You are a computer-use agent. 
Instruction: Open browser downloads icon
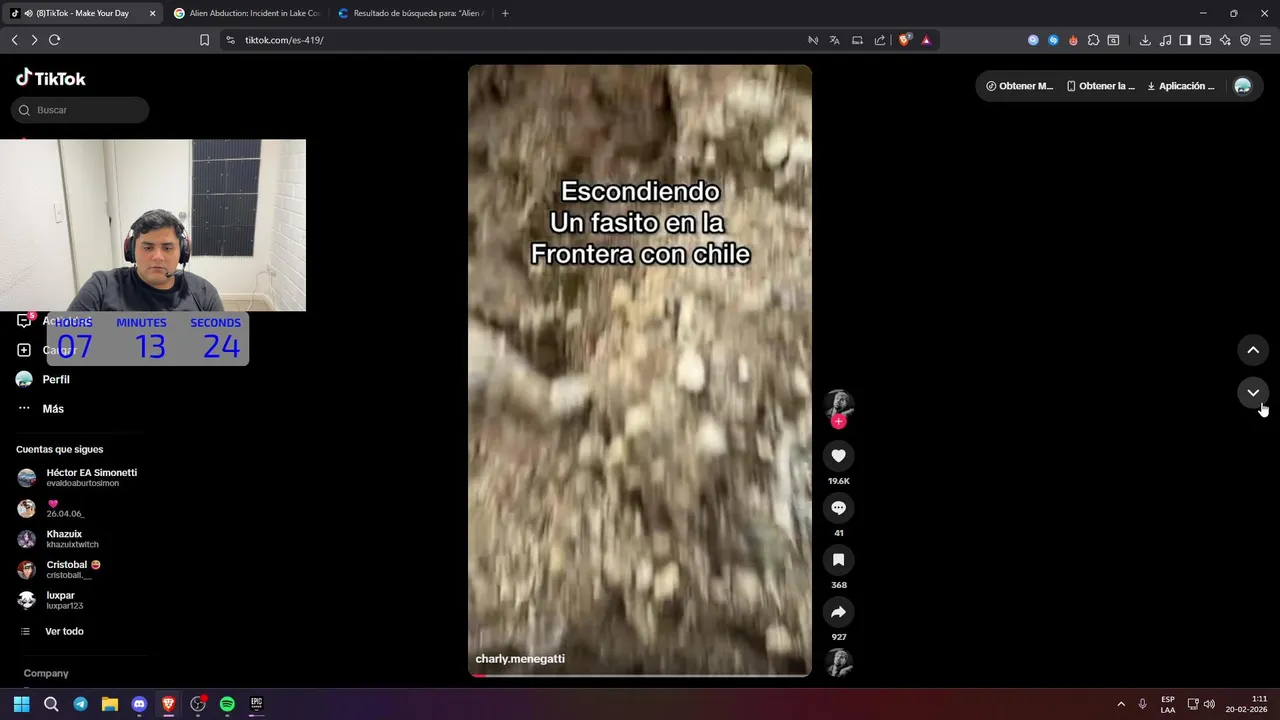point(1145,40)
